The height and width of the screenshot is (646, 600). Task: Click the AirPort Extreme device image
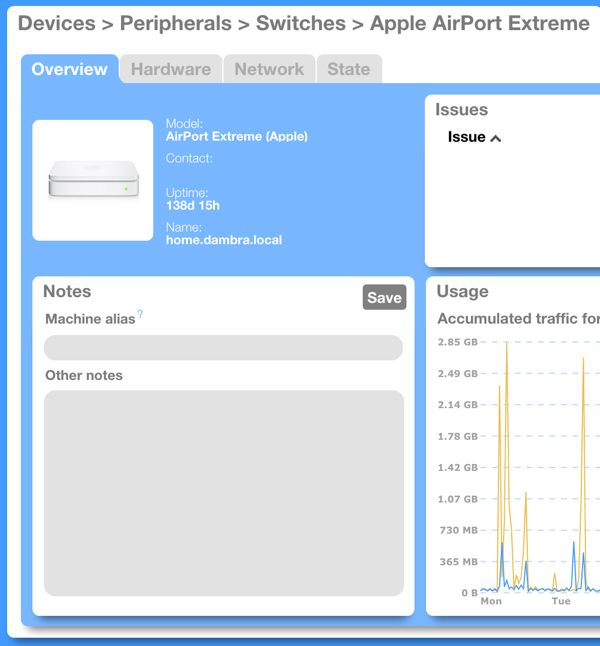point(93,181)
